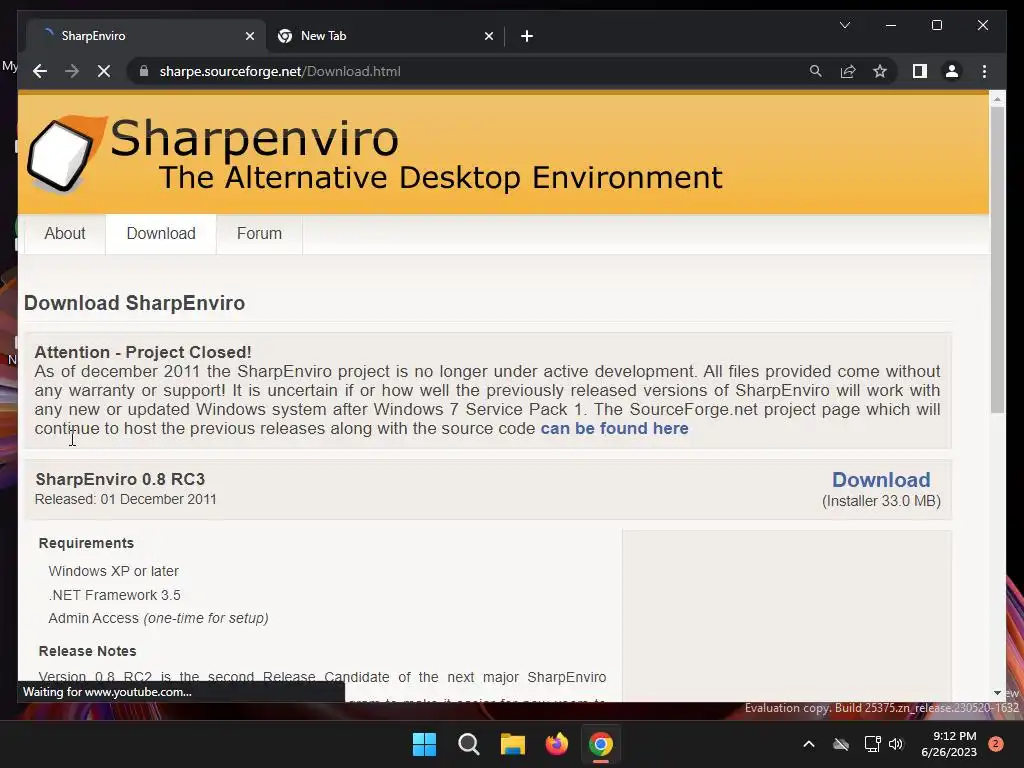This screenshot has height=768, width=1024.
Task: Click the 'Release Notes' heading
Action: 88,651
